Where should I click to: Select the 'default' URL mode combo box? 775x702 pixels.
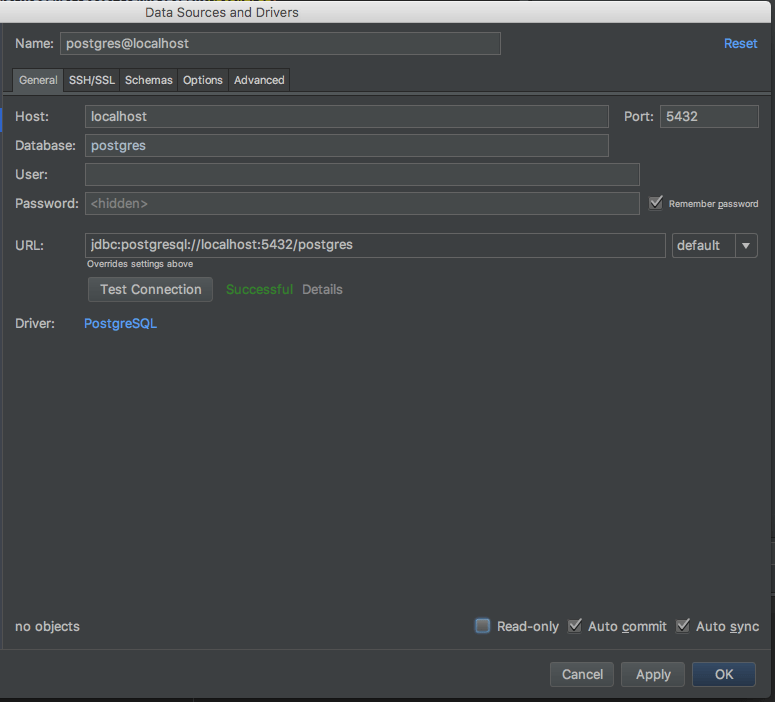click(x=703, y=245)
